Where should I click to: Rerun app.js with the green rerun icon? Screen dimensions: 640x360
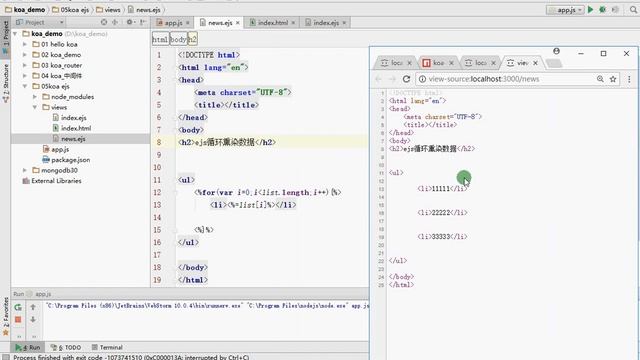(18, 307)
